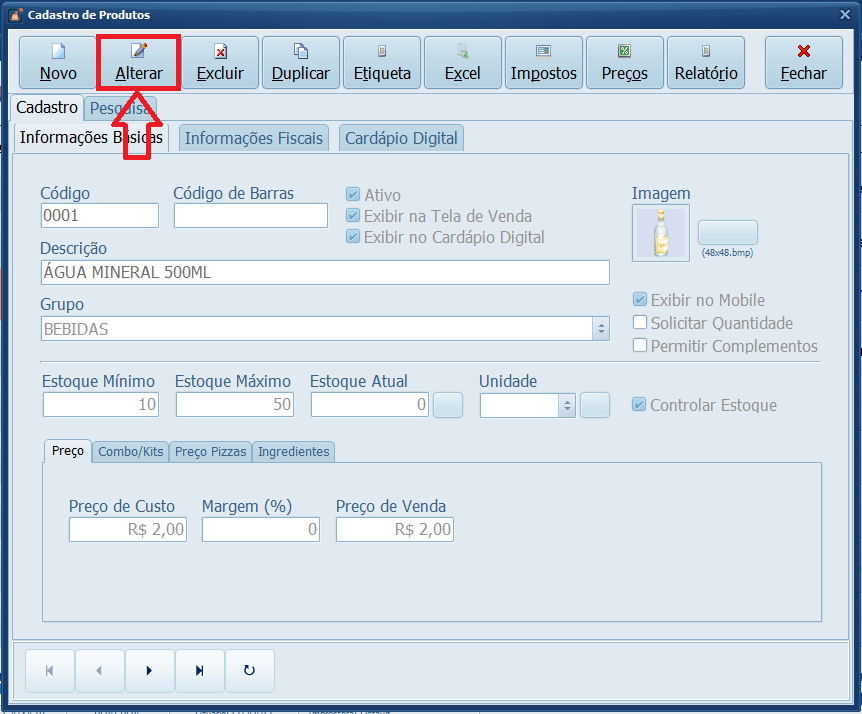Open the Etiqueta label tool
The image size is (862, 714).
pyautogui.click(x=382, y=63)
